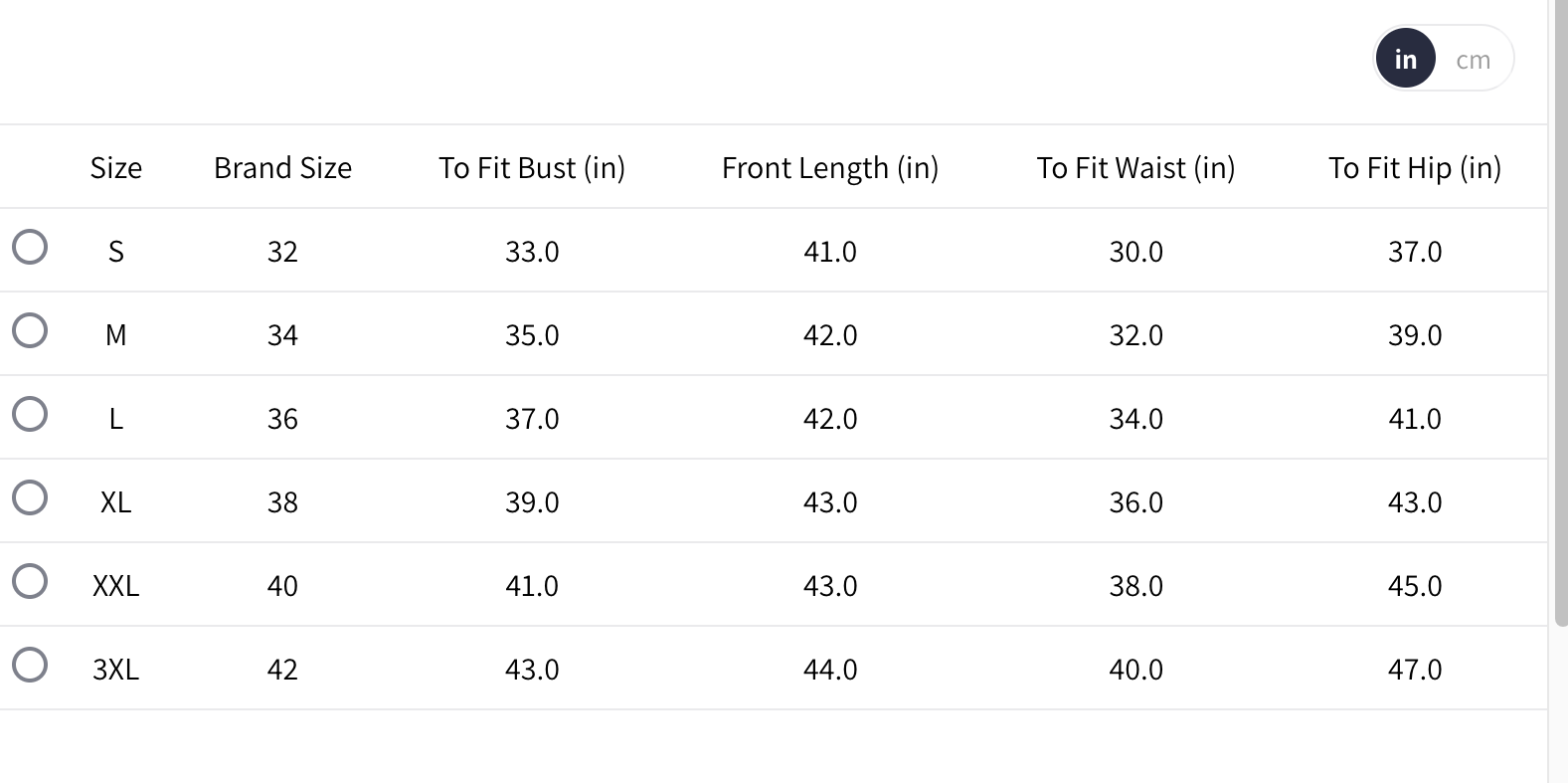
Task: Click the 35.0 bust value for M
Action: click(532, 335)
